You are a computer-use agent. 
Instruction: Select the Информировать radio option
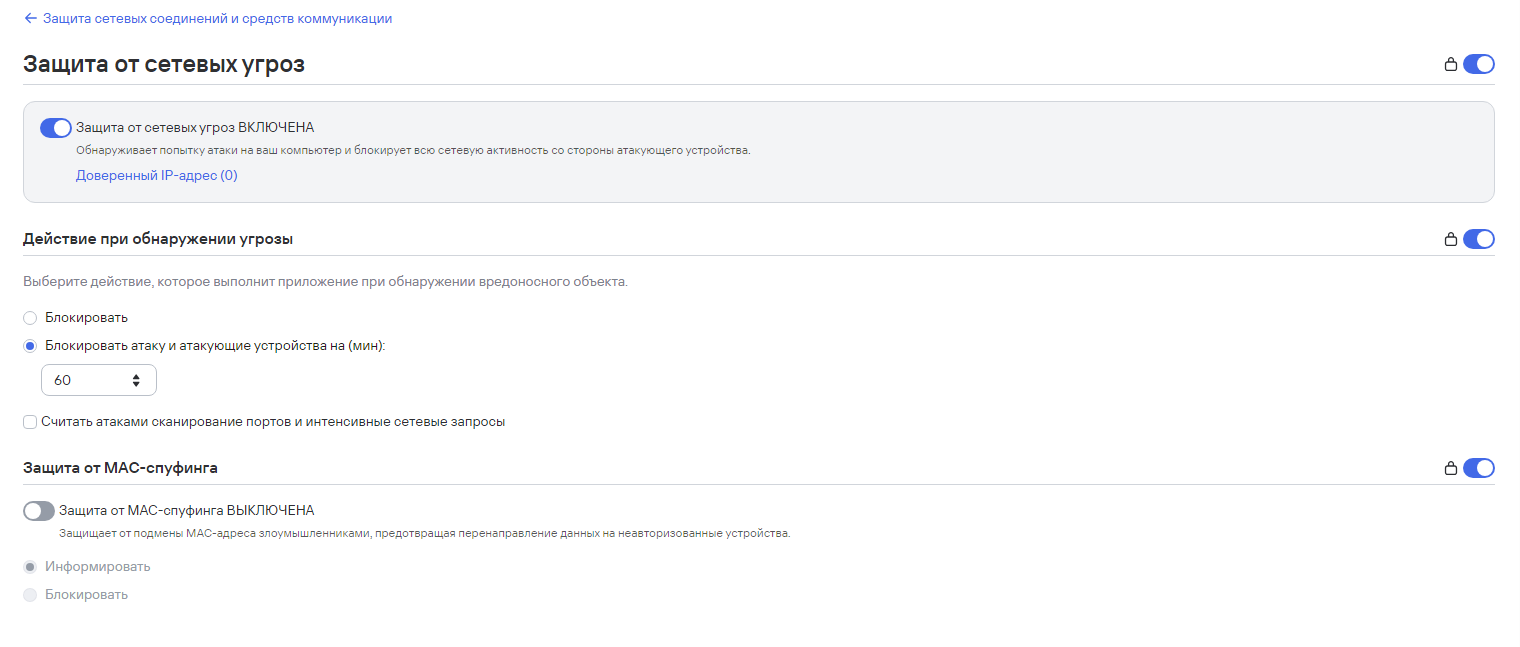[30, 567]
